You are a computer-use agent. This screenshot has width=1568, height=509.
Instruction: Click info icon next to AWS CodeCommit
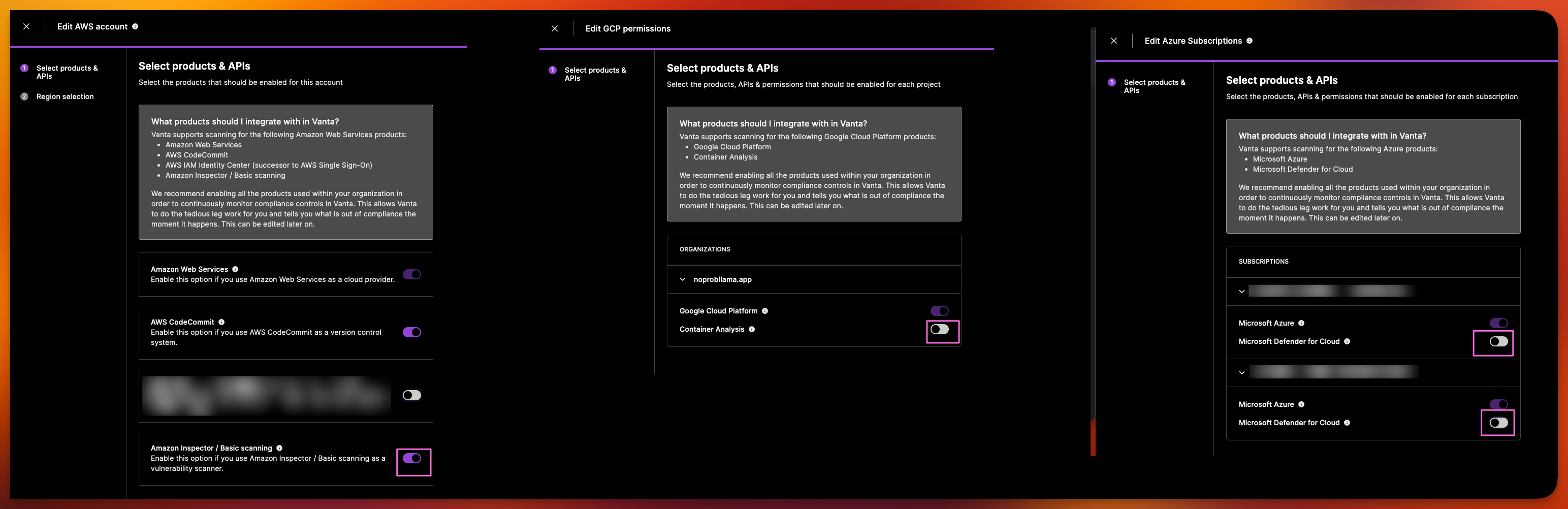[221, 322]
